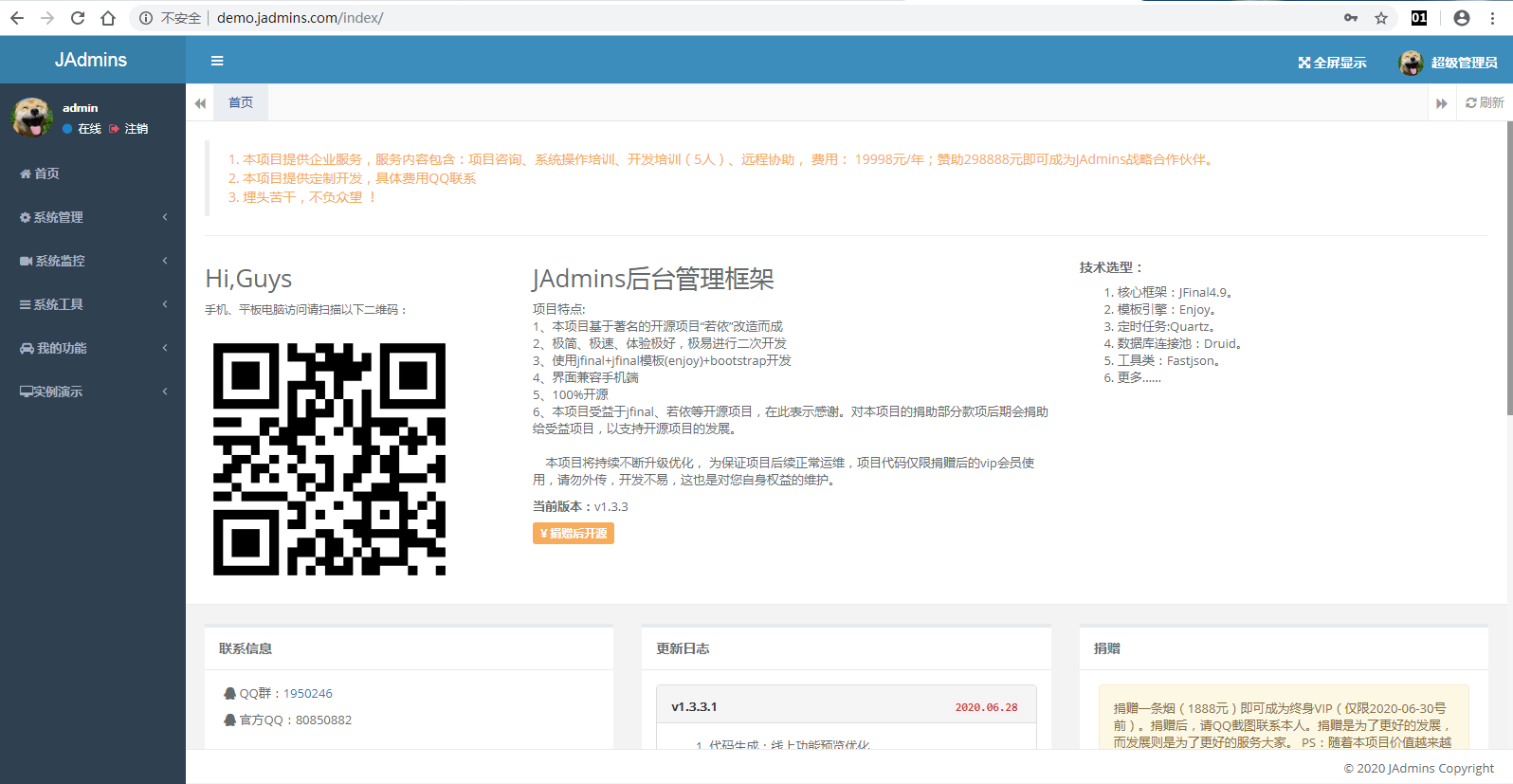Viewport: 1513px width, 784px height.
Task: Expand the 系统监控 sidebar menu
Action: pos(93,261)
